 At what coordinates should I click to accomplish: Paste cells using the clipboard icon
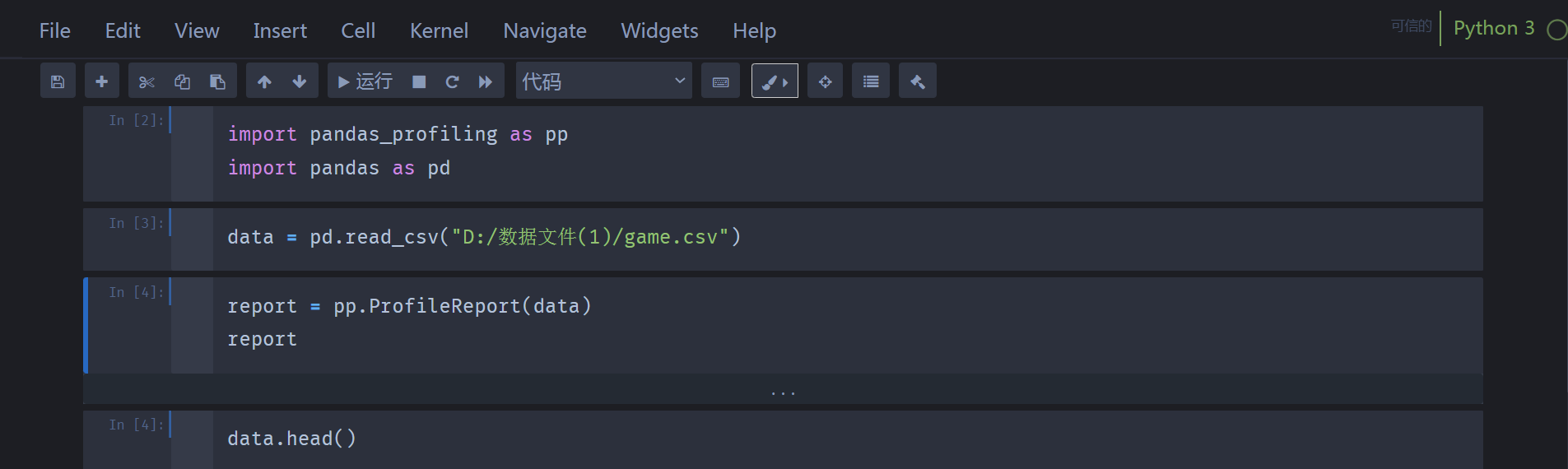click(217, 81)
